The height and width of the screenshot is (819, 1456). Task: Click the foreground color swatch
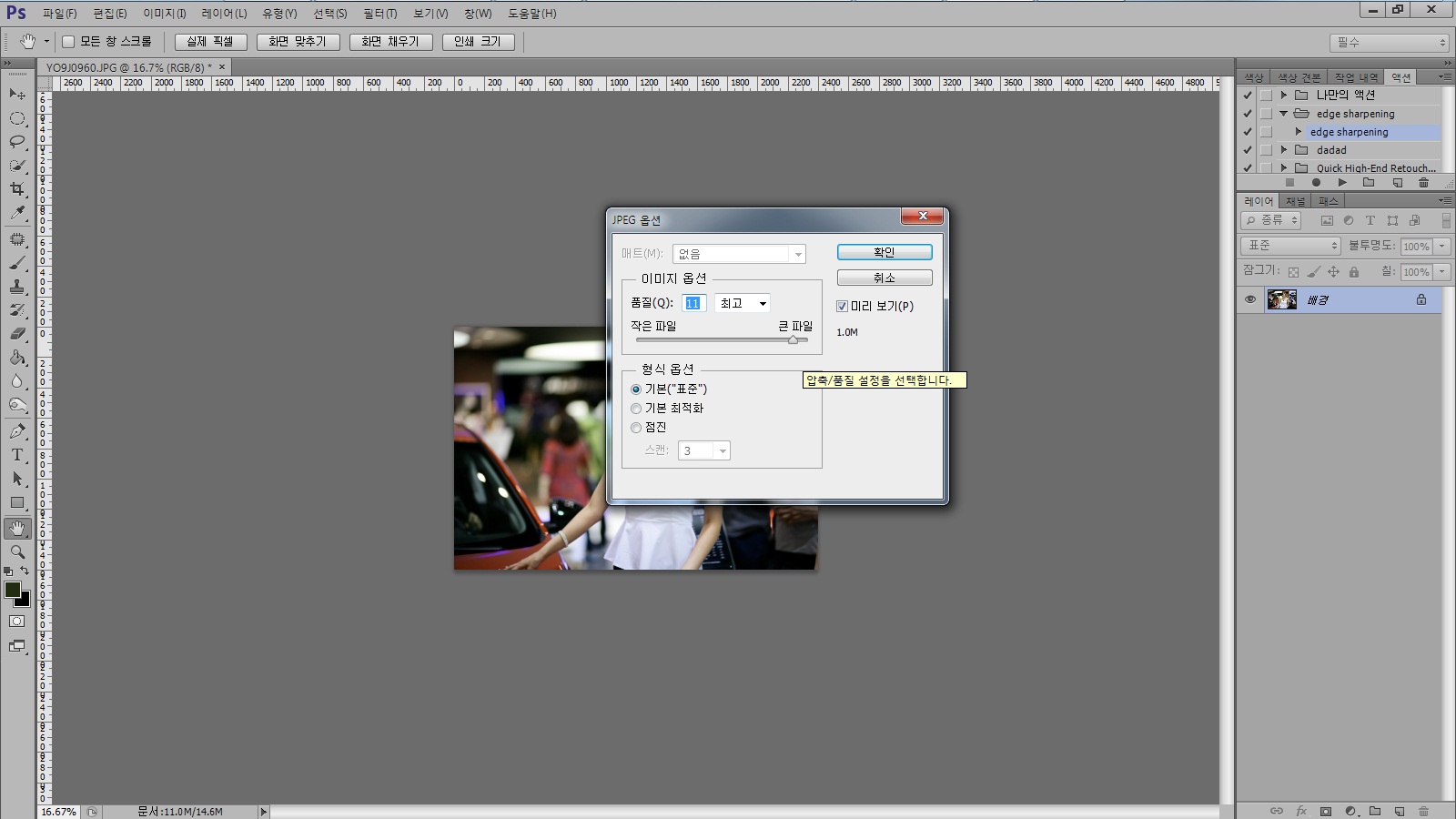pos(13,590)
